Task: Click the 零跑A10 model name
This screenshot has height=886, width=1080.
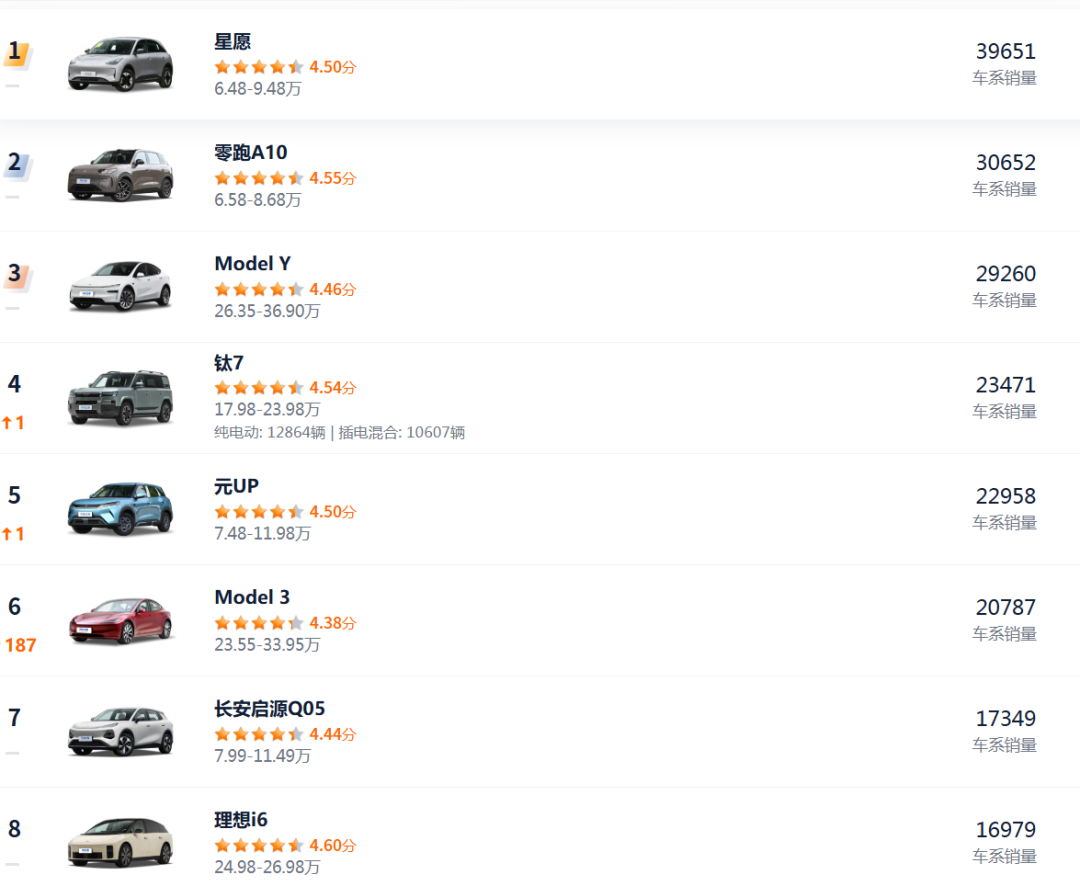Action: click(x=251, y=152)
